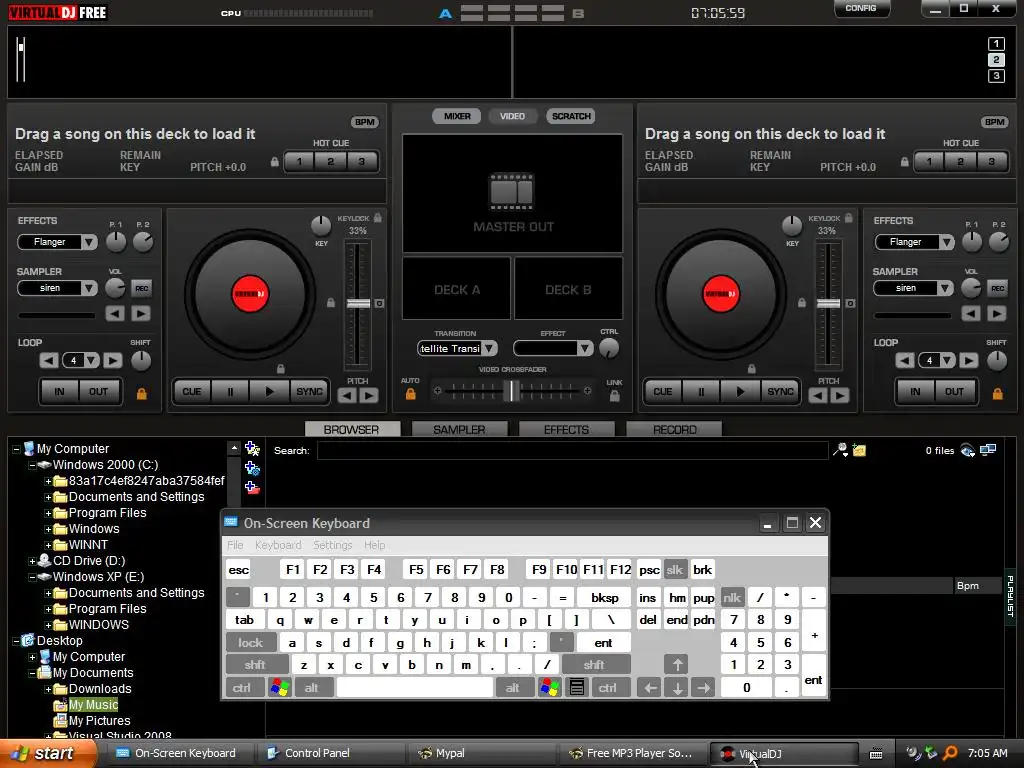Open the left deck loop length dropdown
Image resolution: width=1024 pixels, height=768 pixels.
click(x=91, y=360)
